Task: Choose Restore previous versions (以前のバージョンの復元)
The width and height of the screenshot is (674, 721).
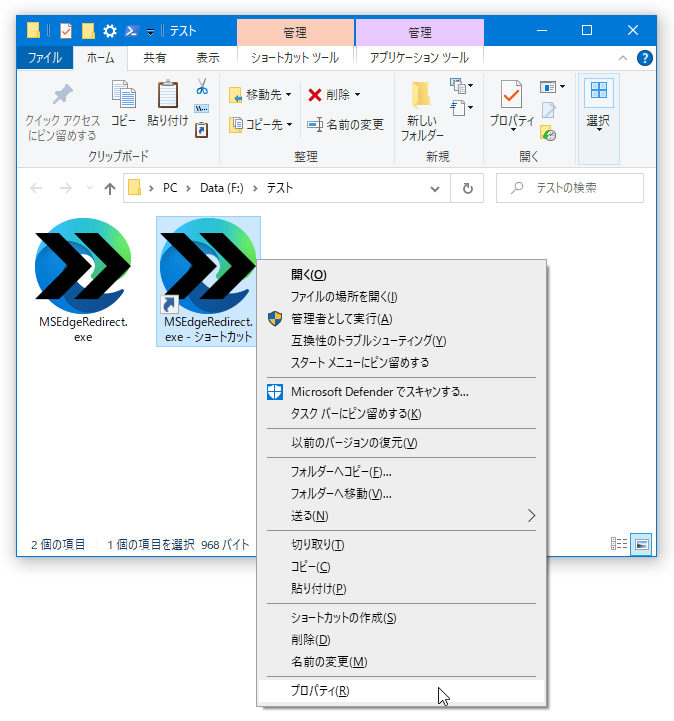Action: [x=401, y=443]
